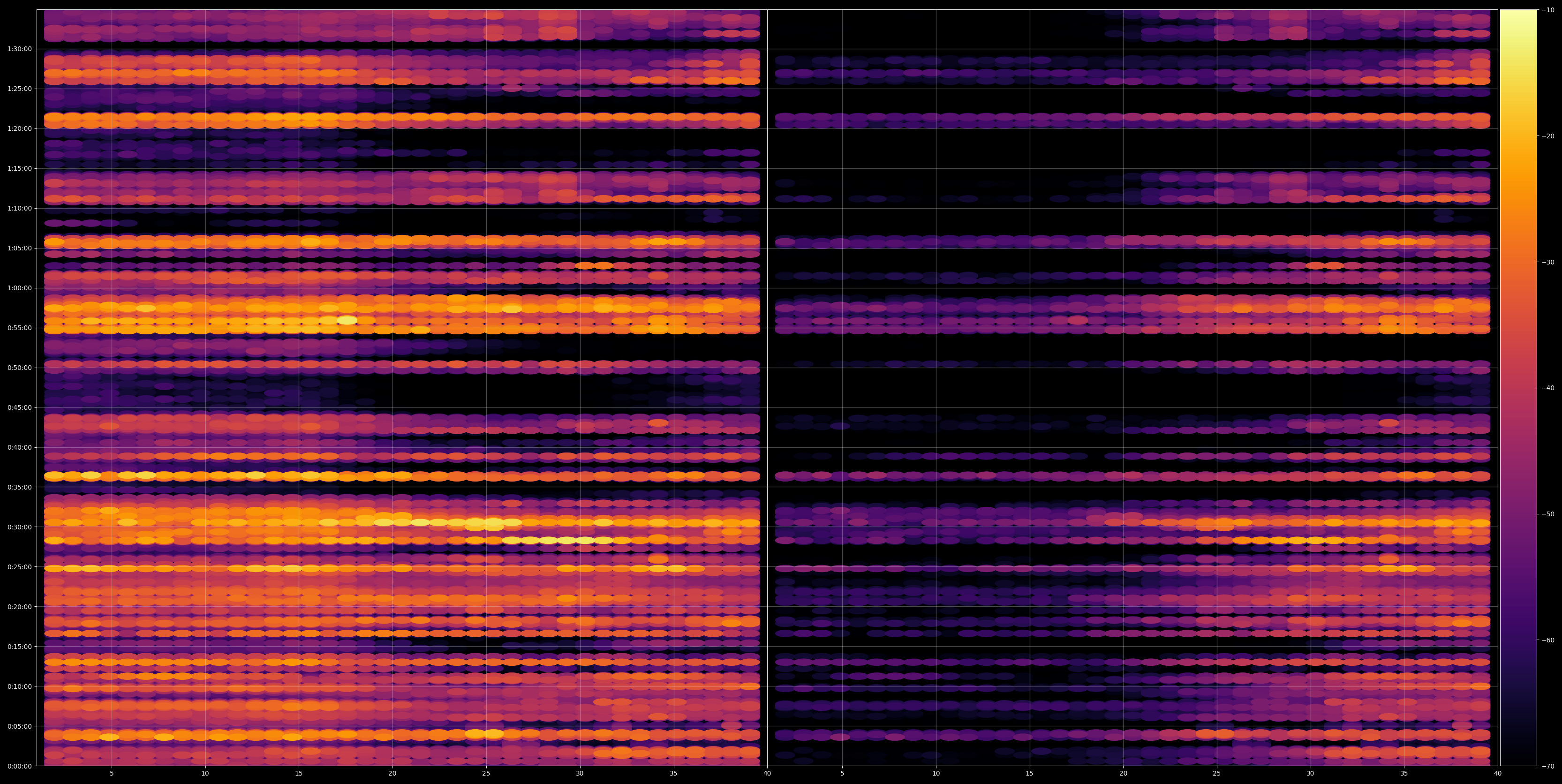The image size is (1562, 784).
Task: Click the 0:45:00 y-axis tick label
Action: tap(19, 407)
